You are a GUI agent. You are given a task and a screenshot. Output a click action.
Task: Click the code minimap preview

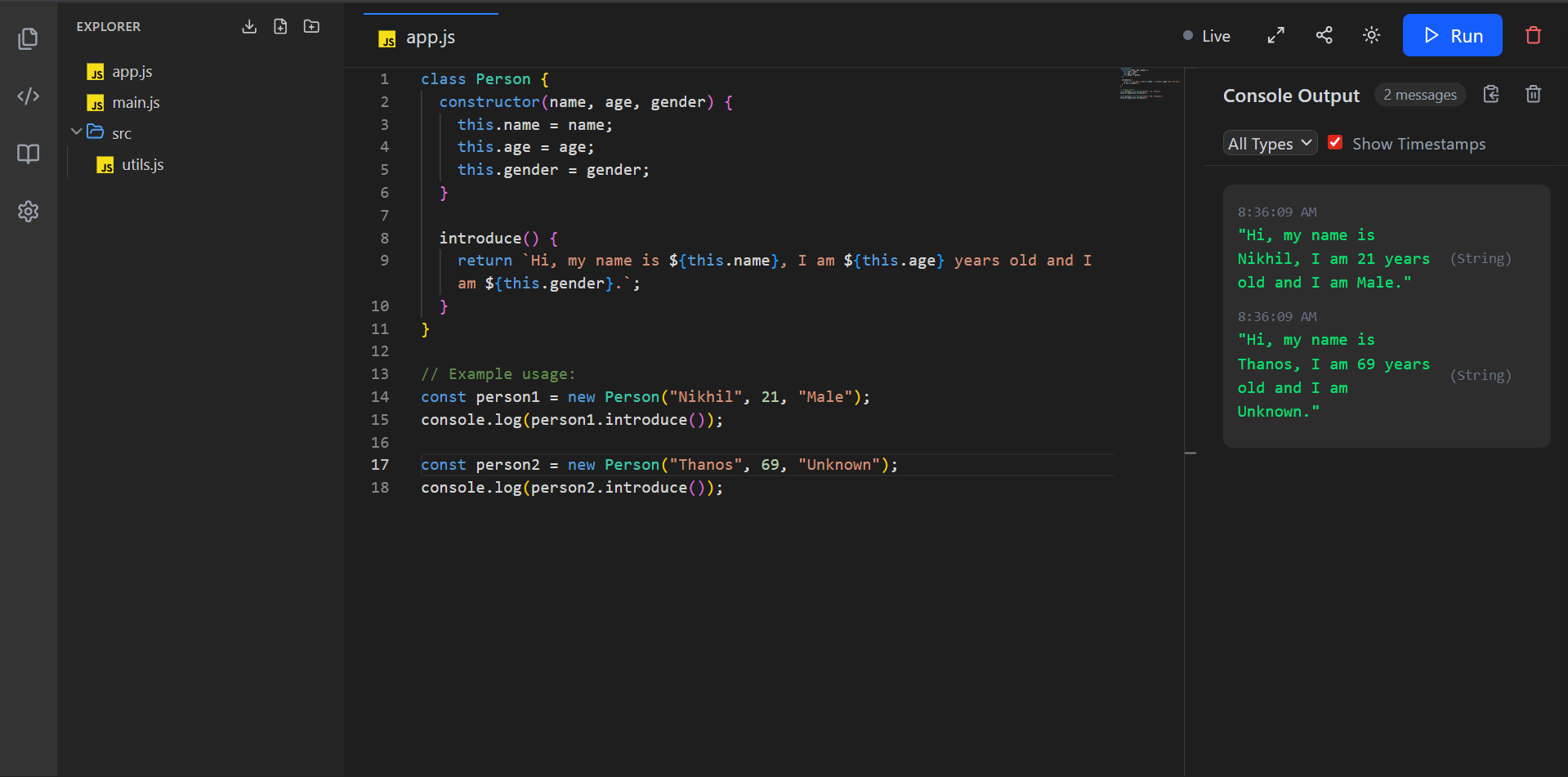(1149, 86)
